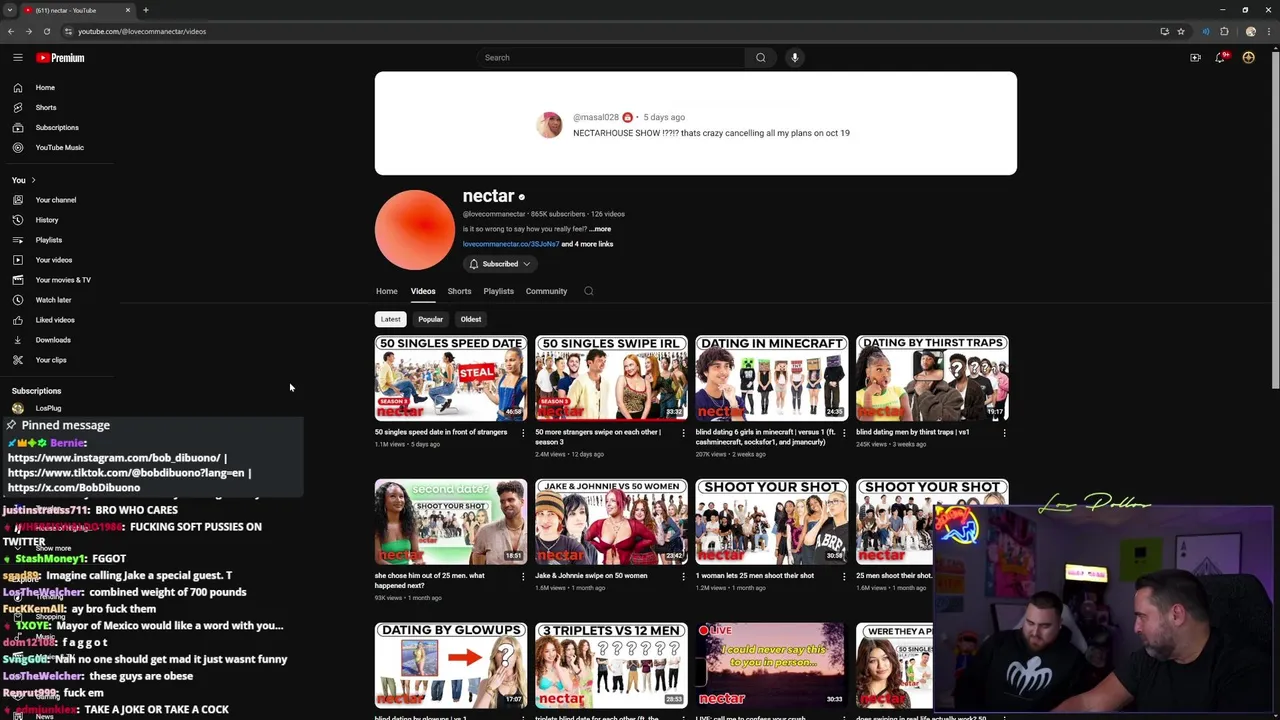Click the YouTube search input field

tap(610, 58)
